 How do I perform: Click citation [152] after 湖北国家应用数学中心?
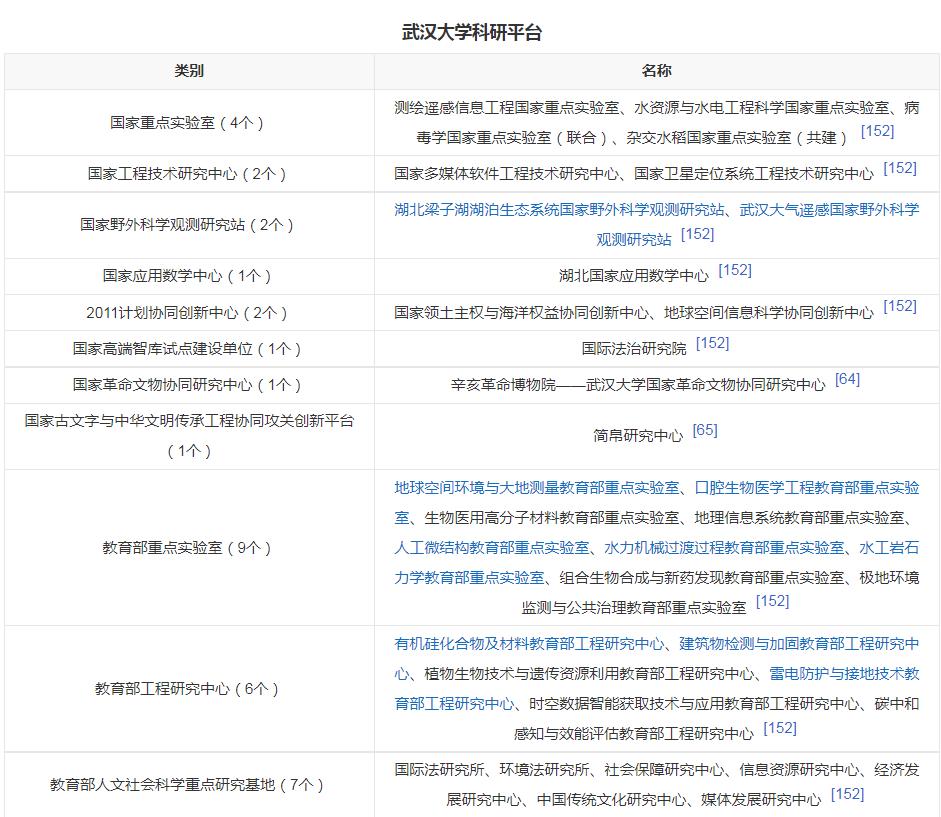(735, 270)
